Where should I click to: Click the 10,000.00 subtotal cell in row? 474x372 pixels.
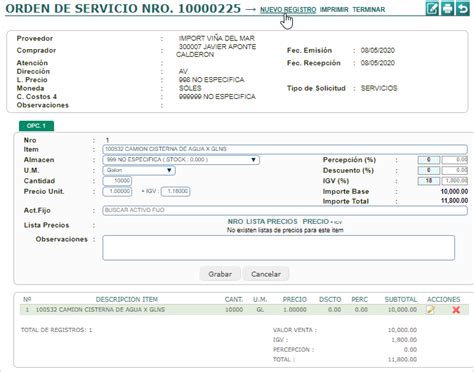coord(402,310)
